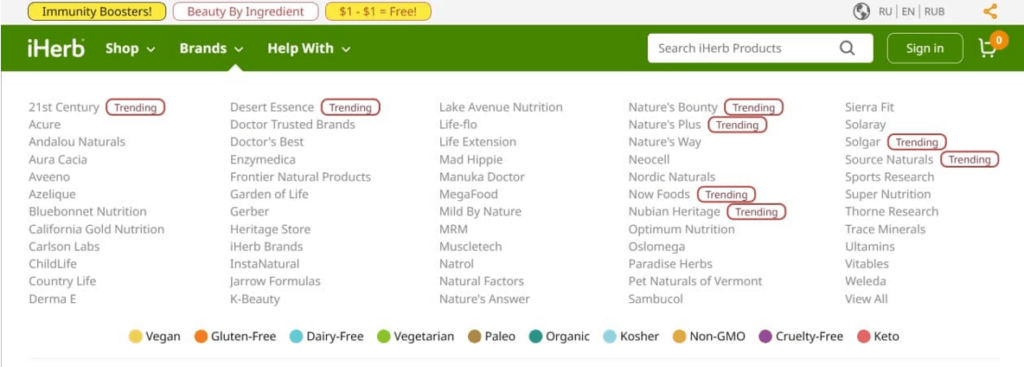Choose the Keto red dot filter
The width and height of the screenshot is (1024, 367).
(x=863, y=337)
